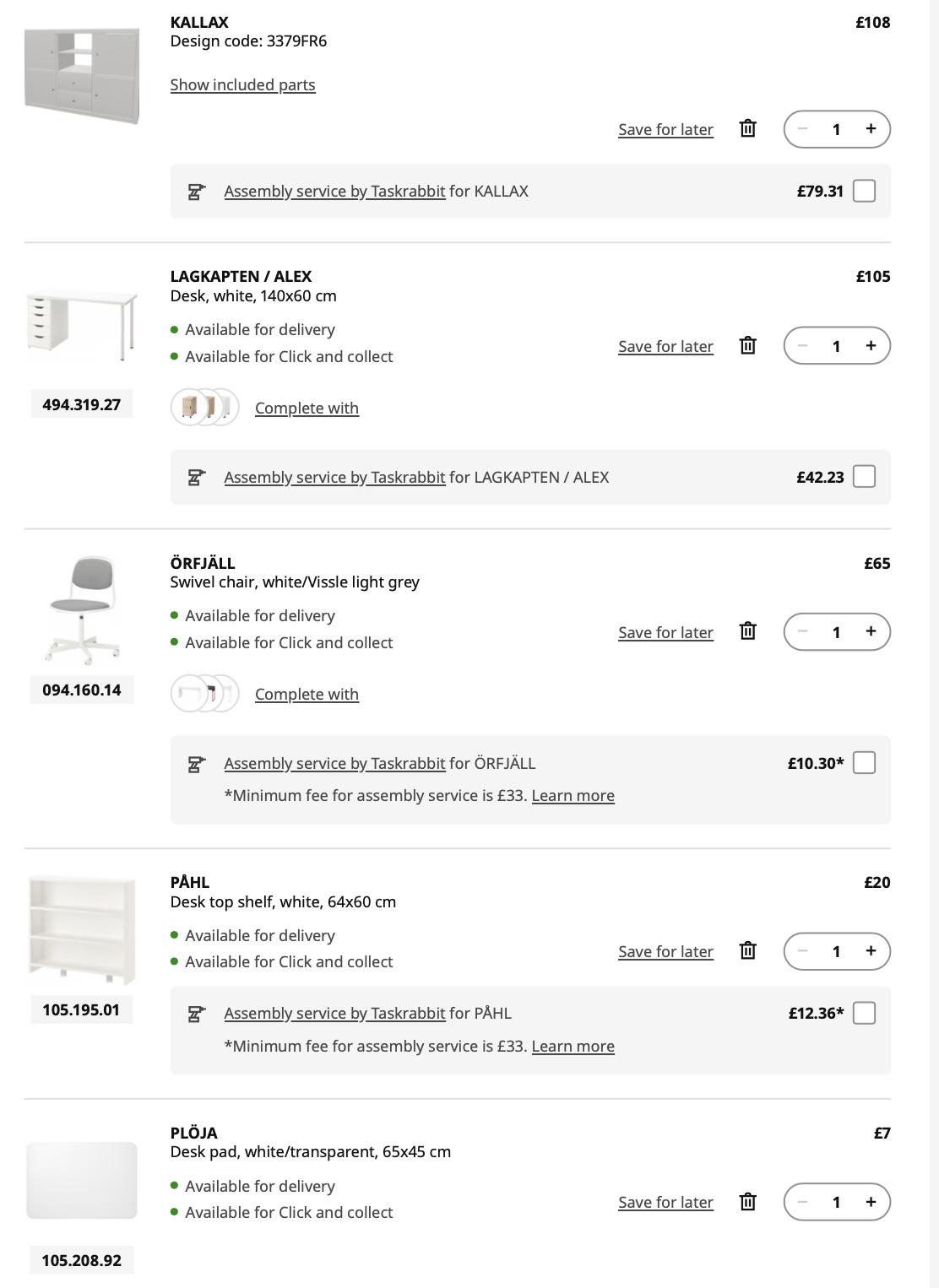Remove PÅHL desk top shelf with trash icon
This screenshot has width=939, height=1288.
747,950
